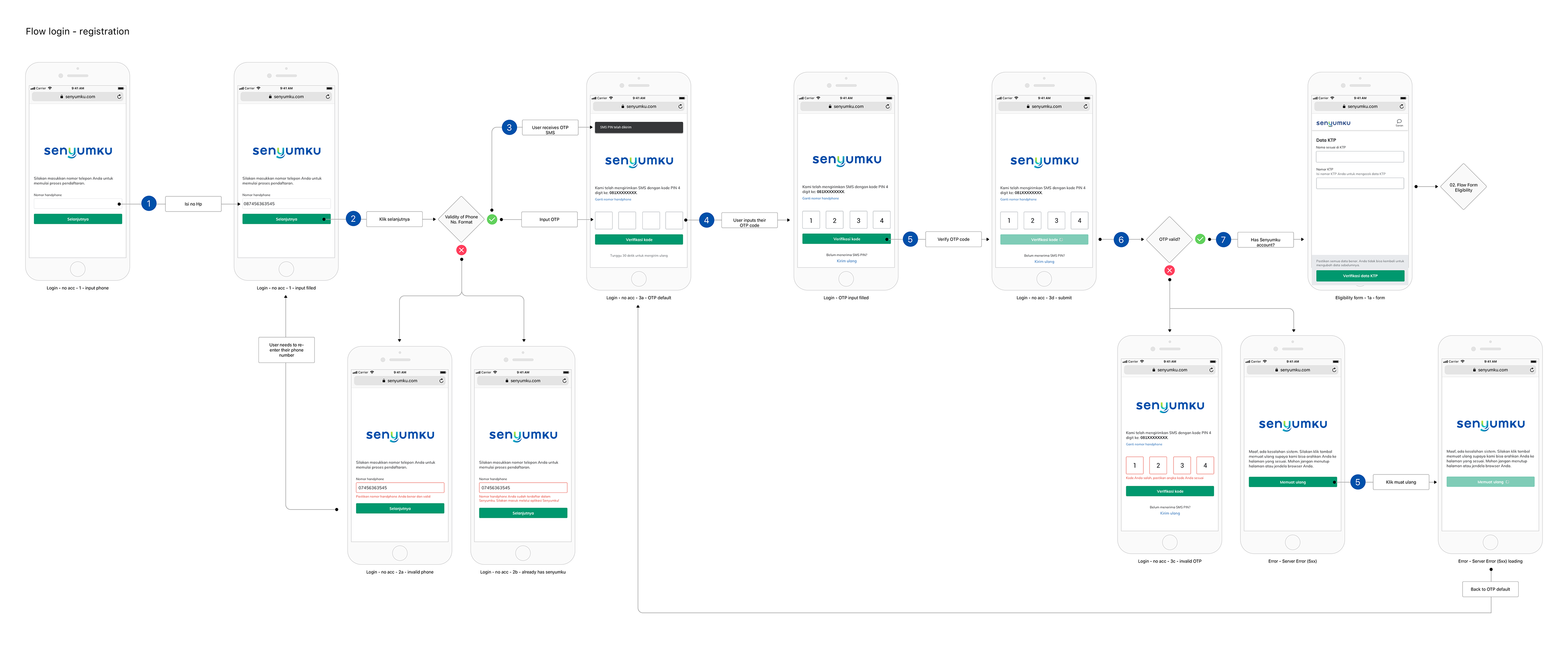Click Kirim ulang link on invalid OTP screen

1169,513
